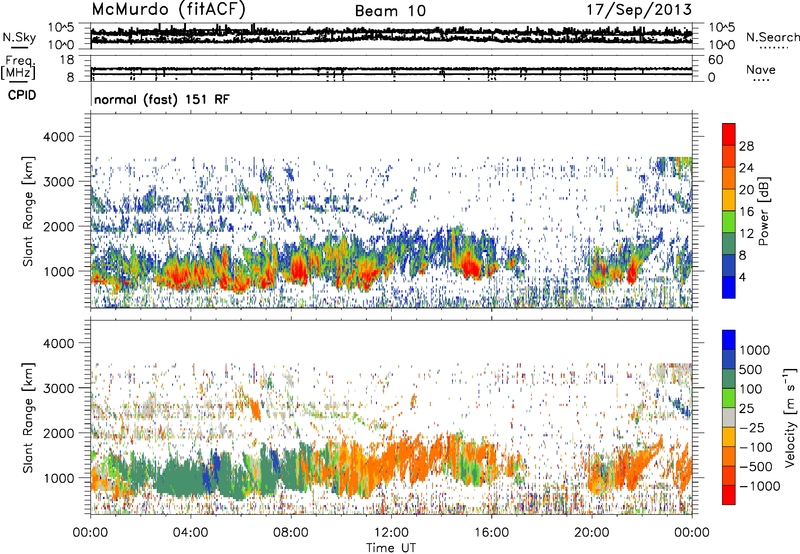Image resolution: width=800 pixels, height=554 pixels.
Task: Click the '500' label on Velocity color bar
Action: click(x=752, y=370)
